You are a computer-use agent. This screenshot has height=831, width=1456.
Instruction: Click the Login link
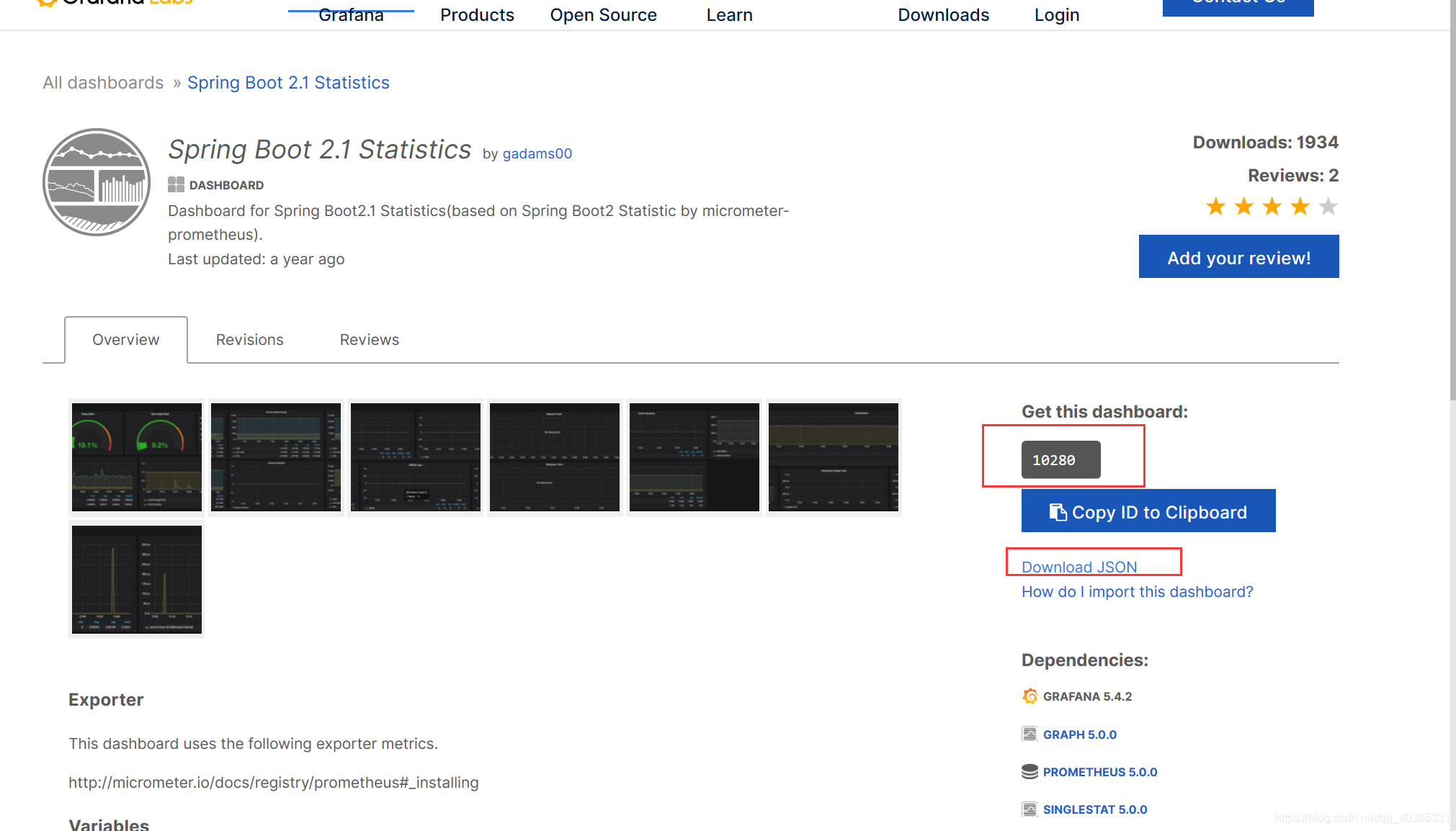[x=1057, y=14]
